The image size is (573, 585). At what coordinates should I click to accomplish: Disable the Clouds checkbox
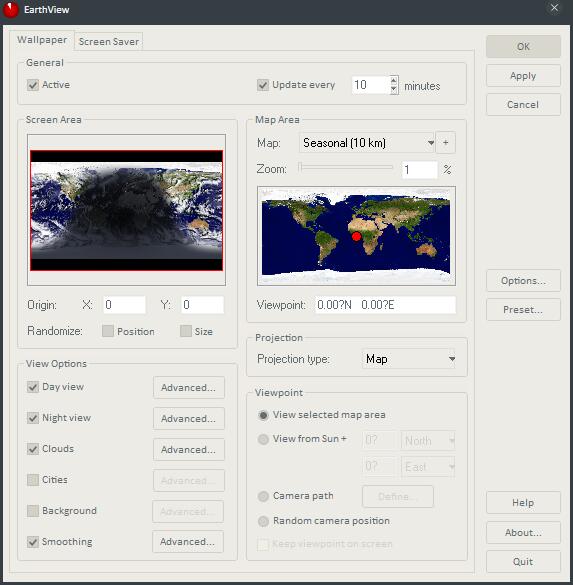(x=33, y=449)
